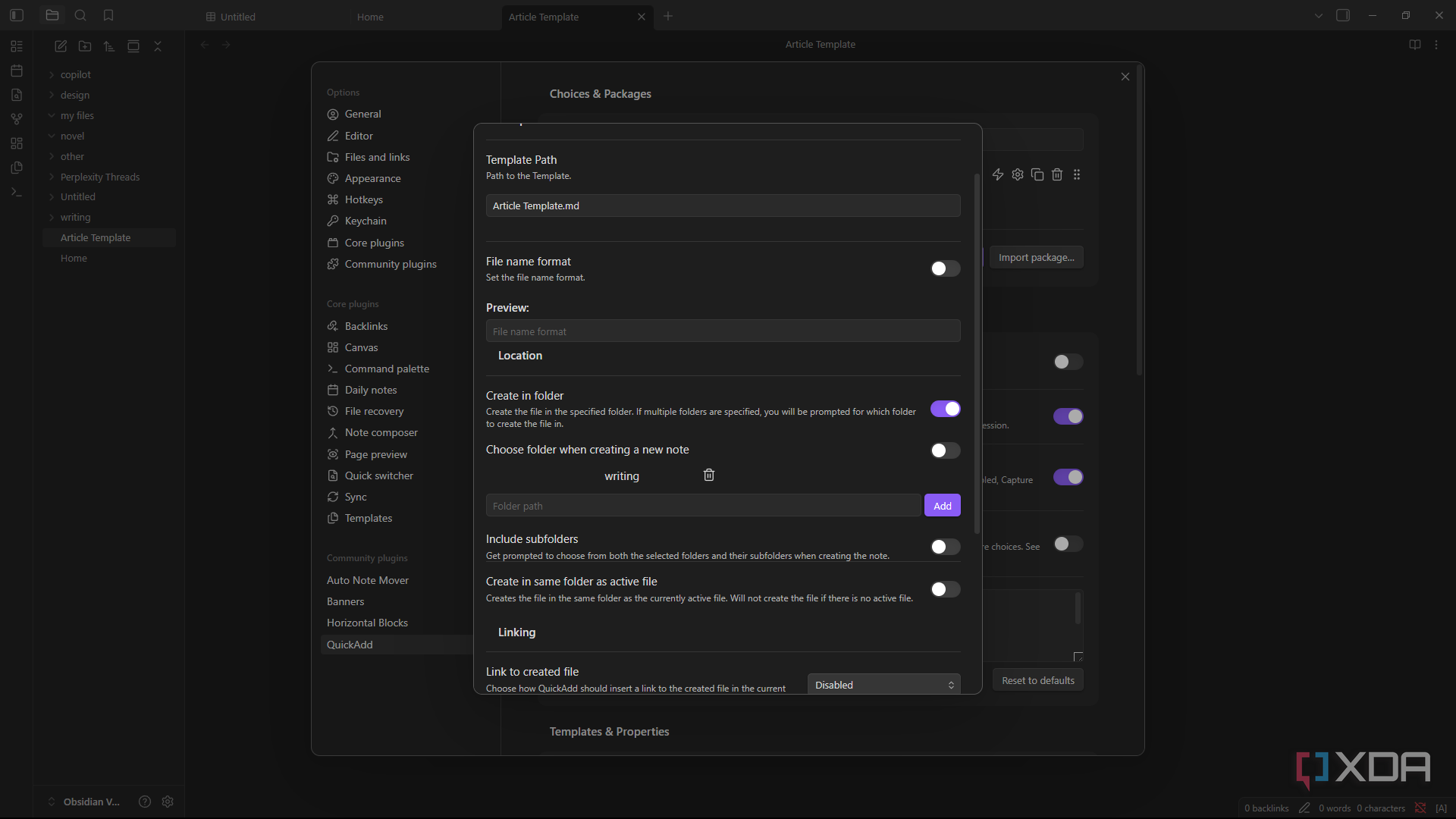Toggle the switch beside 'Capture' text behind dialog
Screen dimensions: 1456x819
tap(1068, 477)
